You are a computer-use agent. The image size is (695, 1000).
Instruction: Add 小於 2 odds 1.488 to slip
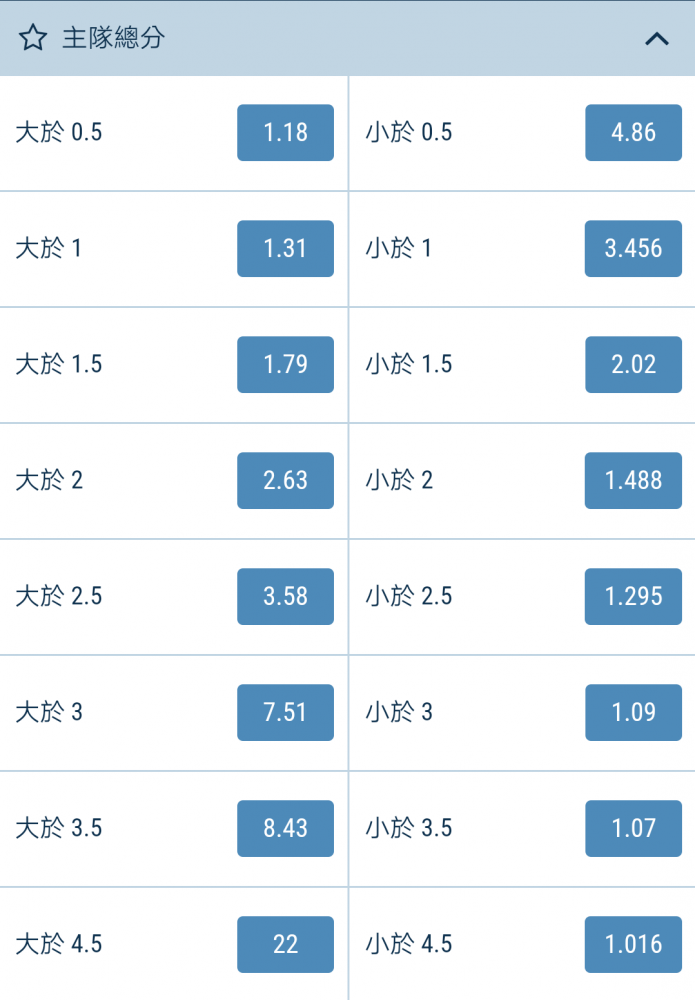pos(633,480)
